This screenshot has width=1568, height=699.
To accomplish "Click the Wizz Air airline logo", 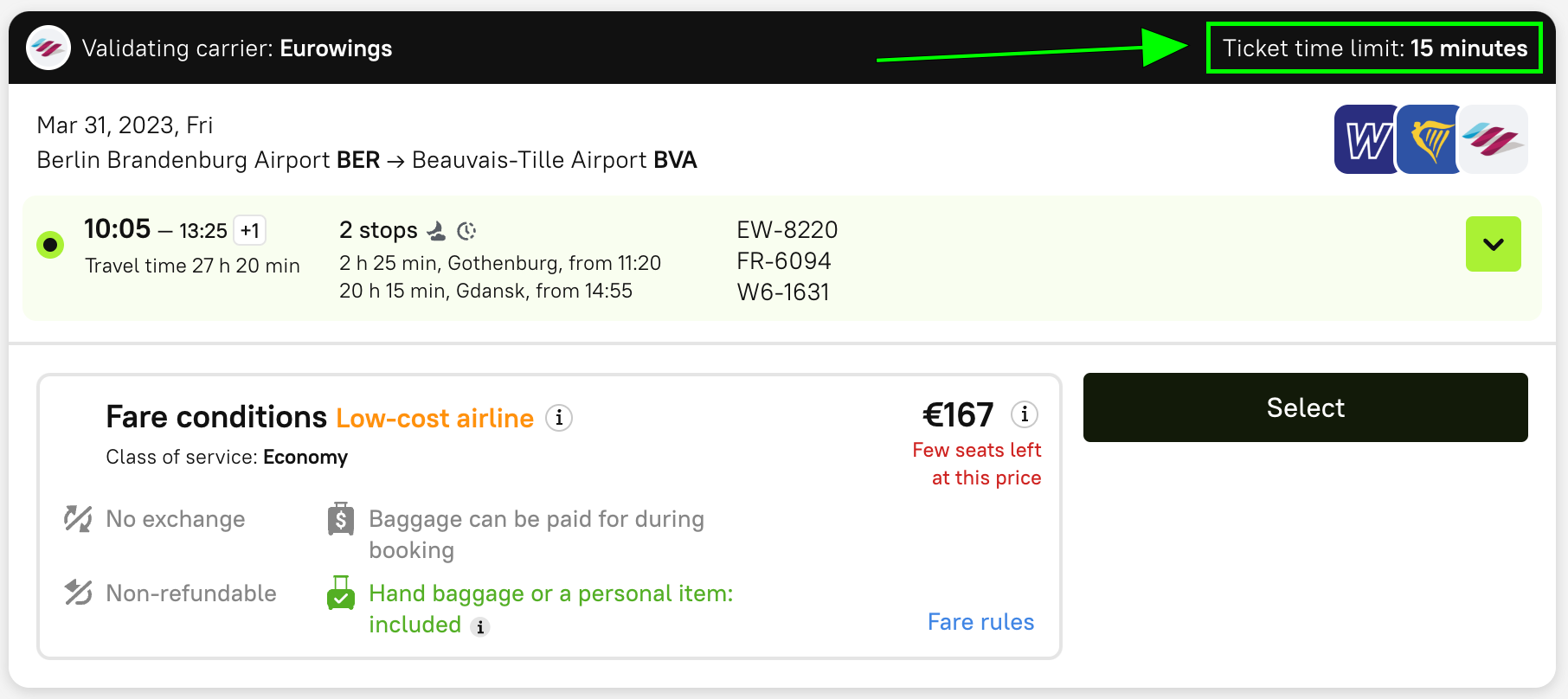I will point(1366,139).
